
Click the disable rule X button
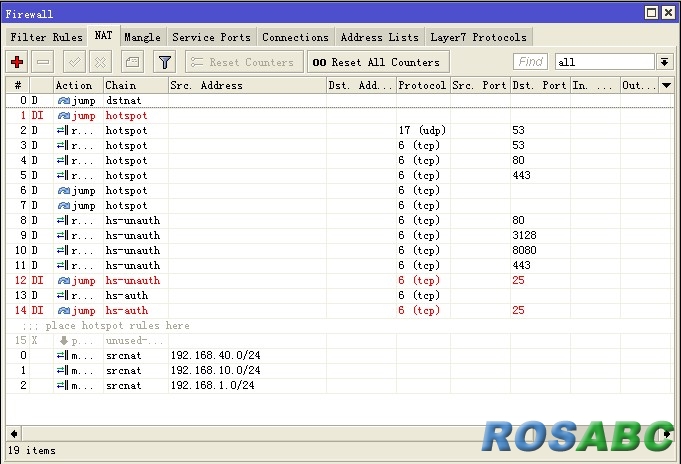[100, 62]
